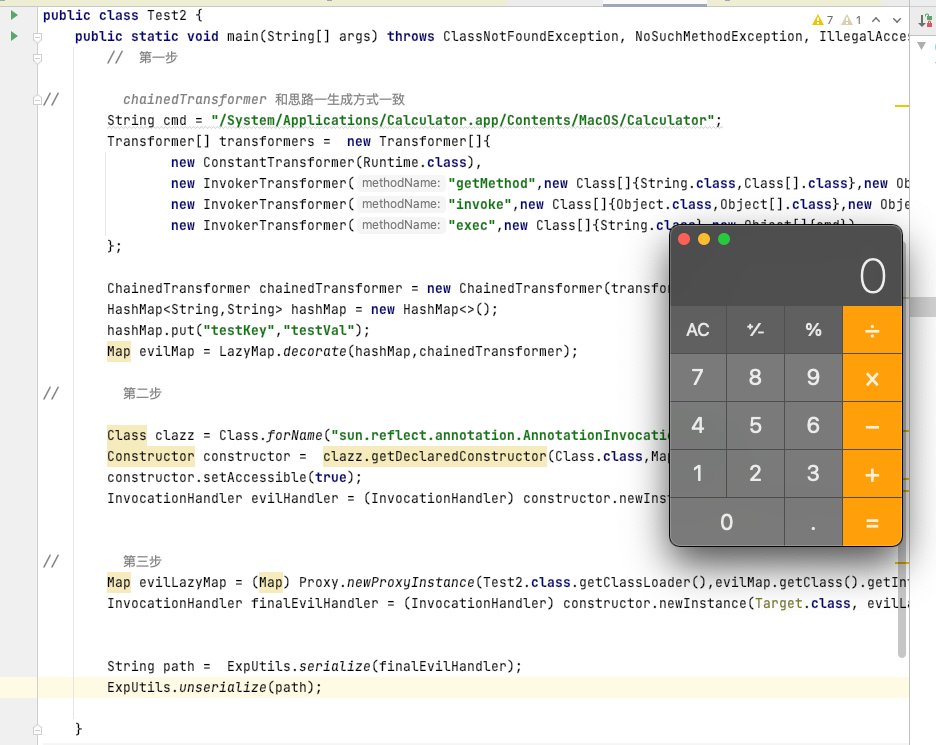936x745 pixels.
Task: Tap the 9 key in Calculator
Action: coord(813,378)
